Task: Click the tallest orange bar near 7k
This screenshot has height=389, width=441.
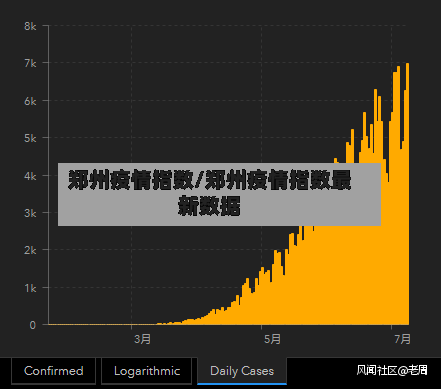Action: tap(407, 194)
